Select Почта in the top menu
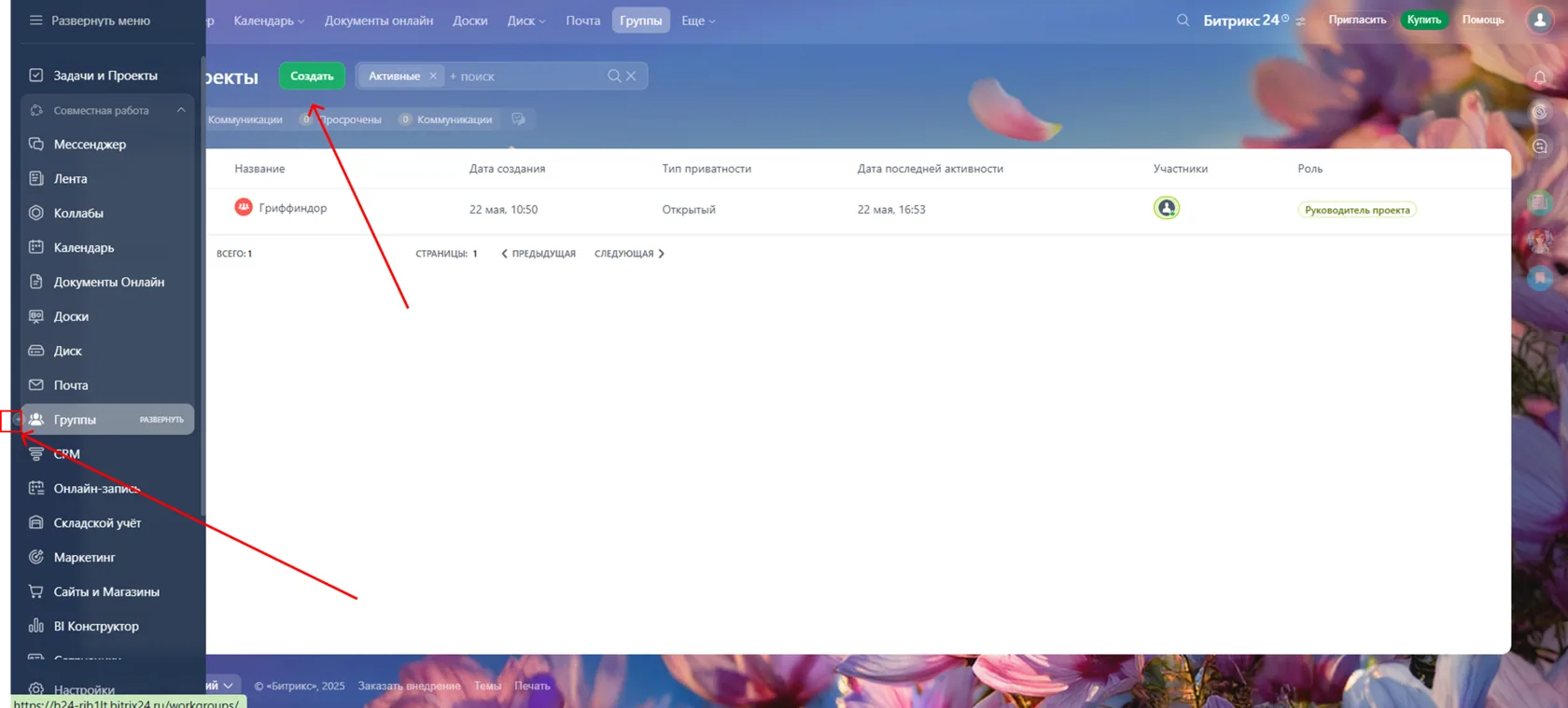The width and height of the screenshot is (1568, 708). tap(582, 21)
